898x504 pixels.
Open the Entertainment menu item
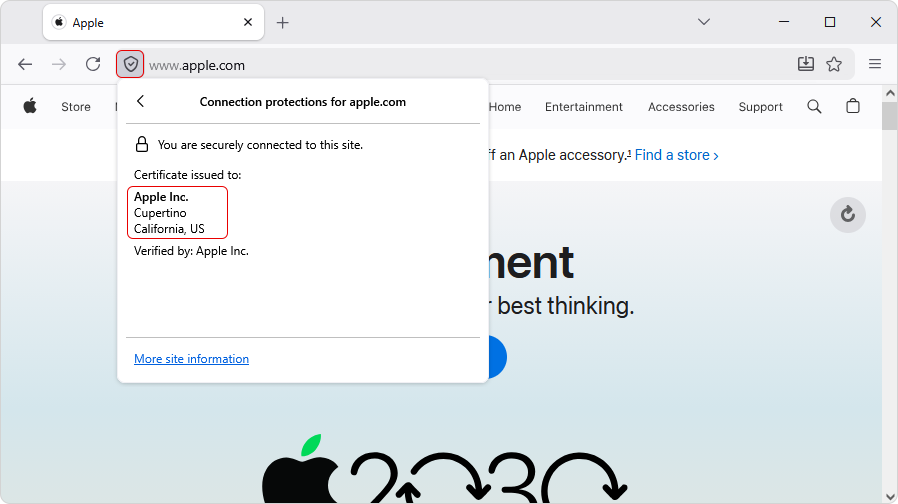(584, 107)
